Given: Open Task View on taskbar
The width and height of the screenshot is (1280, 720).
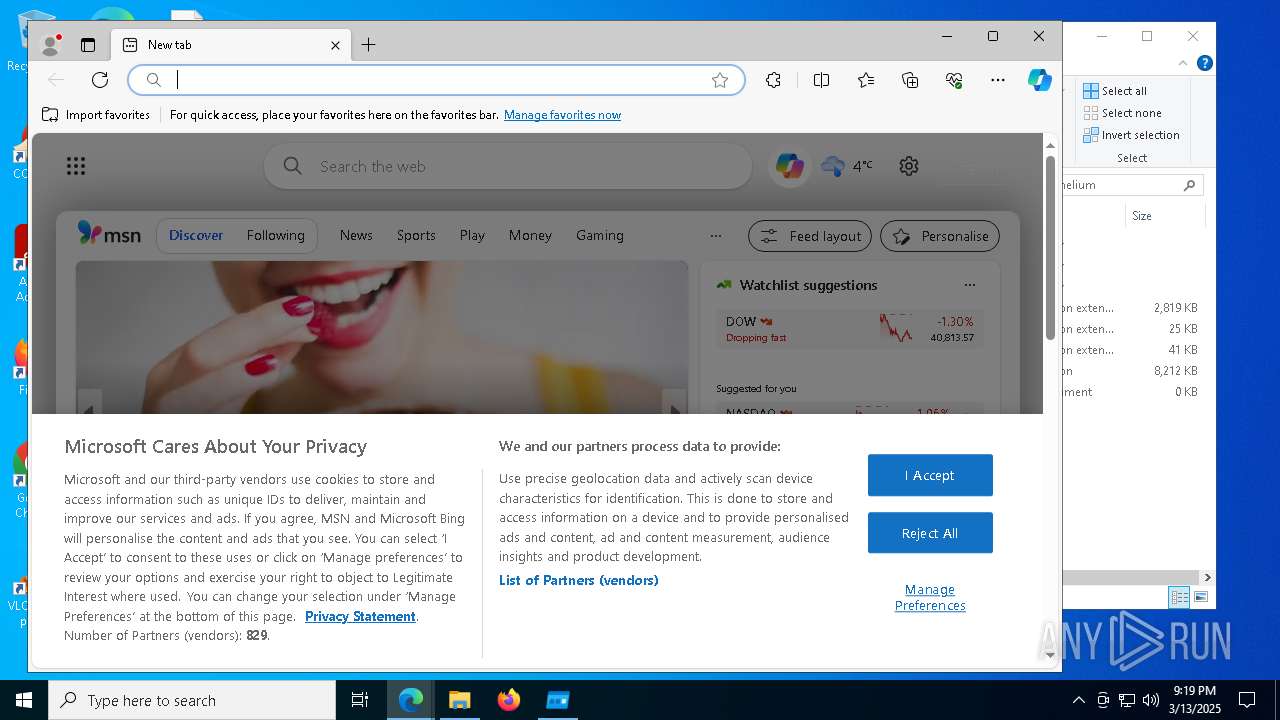Looking at the screenshot, I should [x=360, y=700].
